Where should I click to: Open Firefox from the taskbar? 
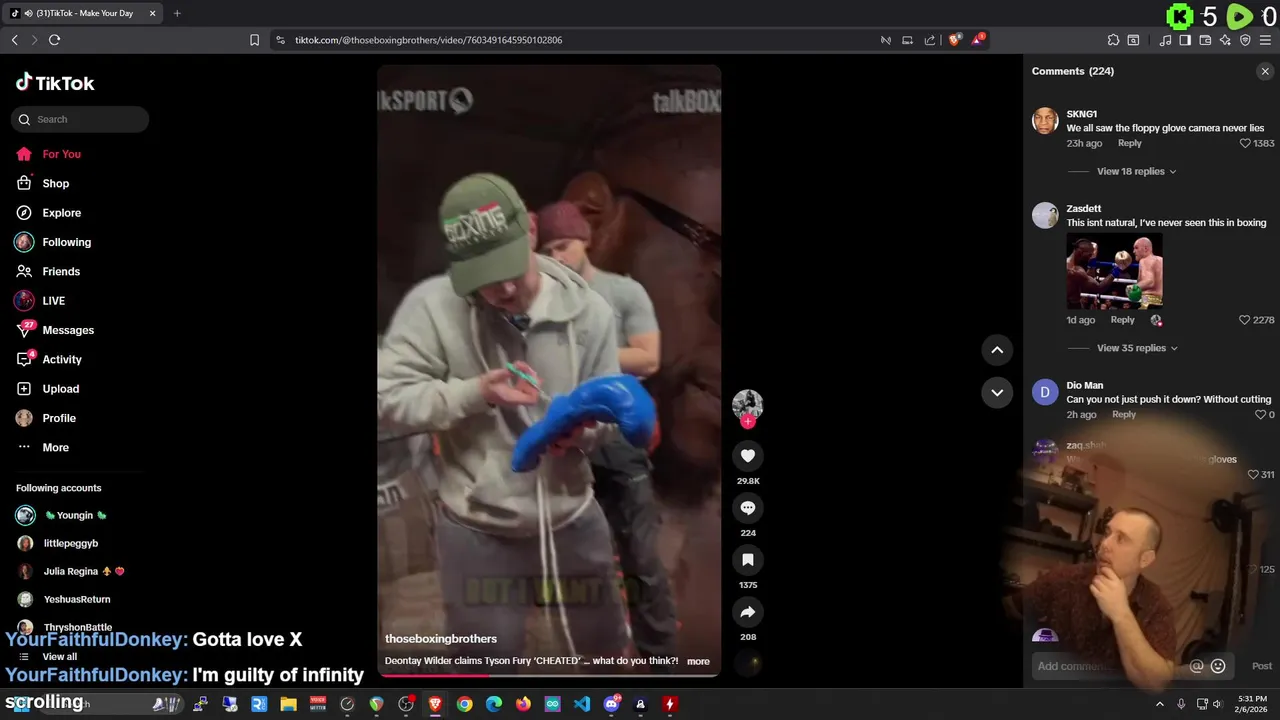tap(523, 704)
